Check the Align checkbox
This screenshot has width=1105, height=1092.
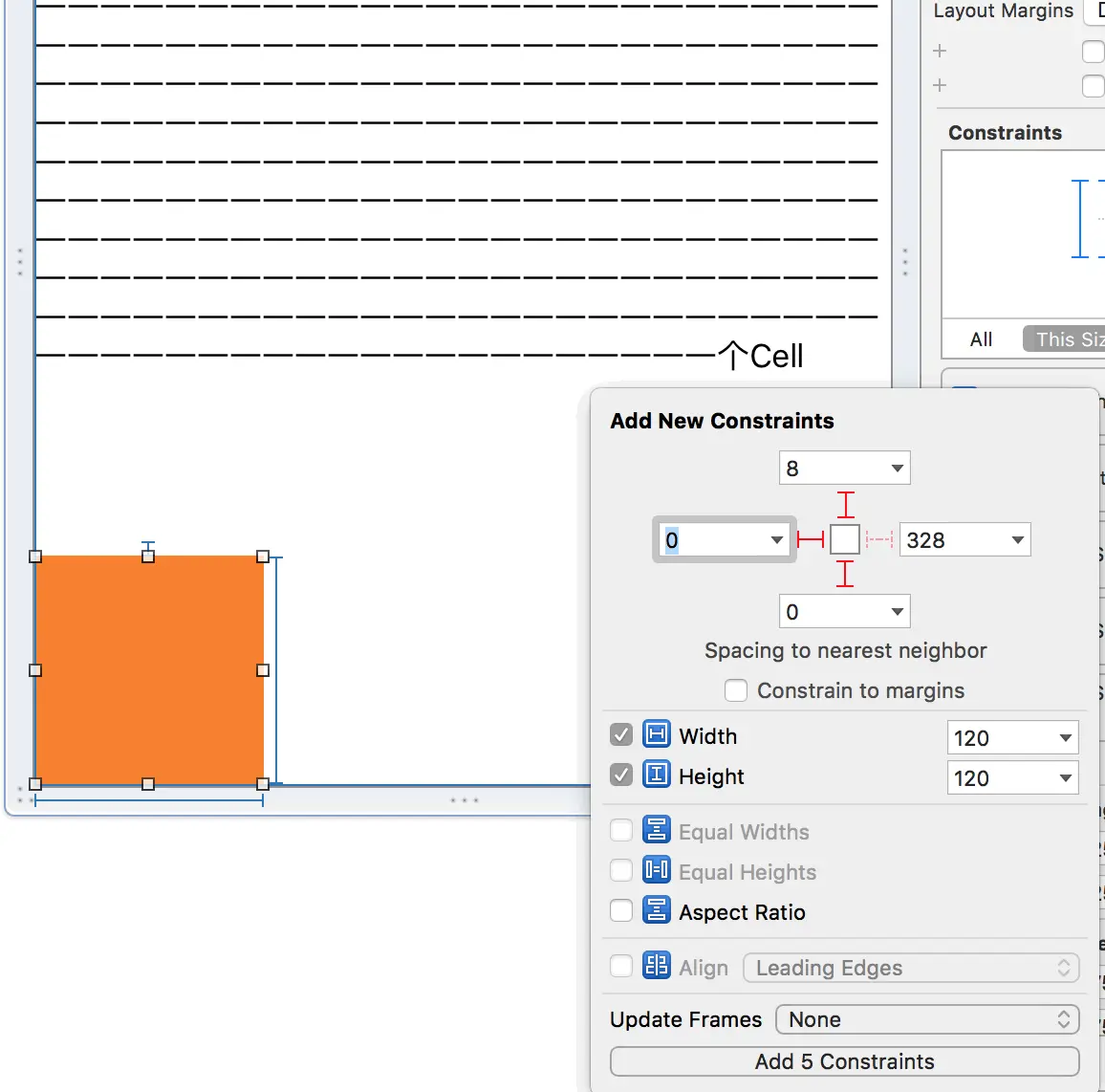pos(621,966)
